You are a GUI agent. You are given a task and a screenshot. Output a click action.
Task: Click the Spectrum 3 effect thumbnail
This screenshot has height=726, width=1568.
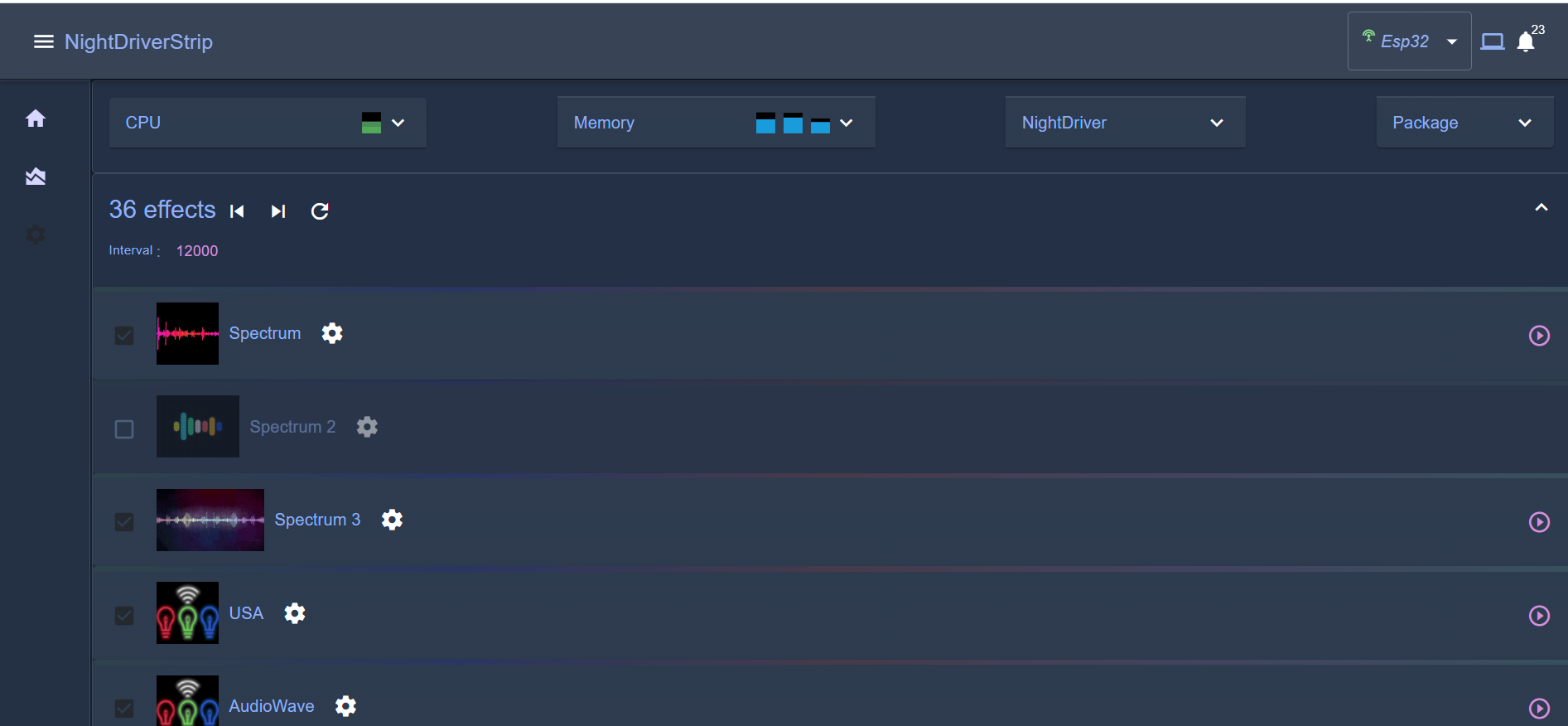tap(210, 520)
